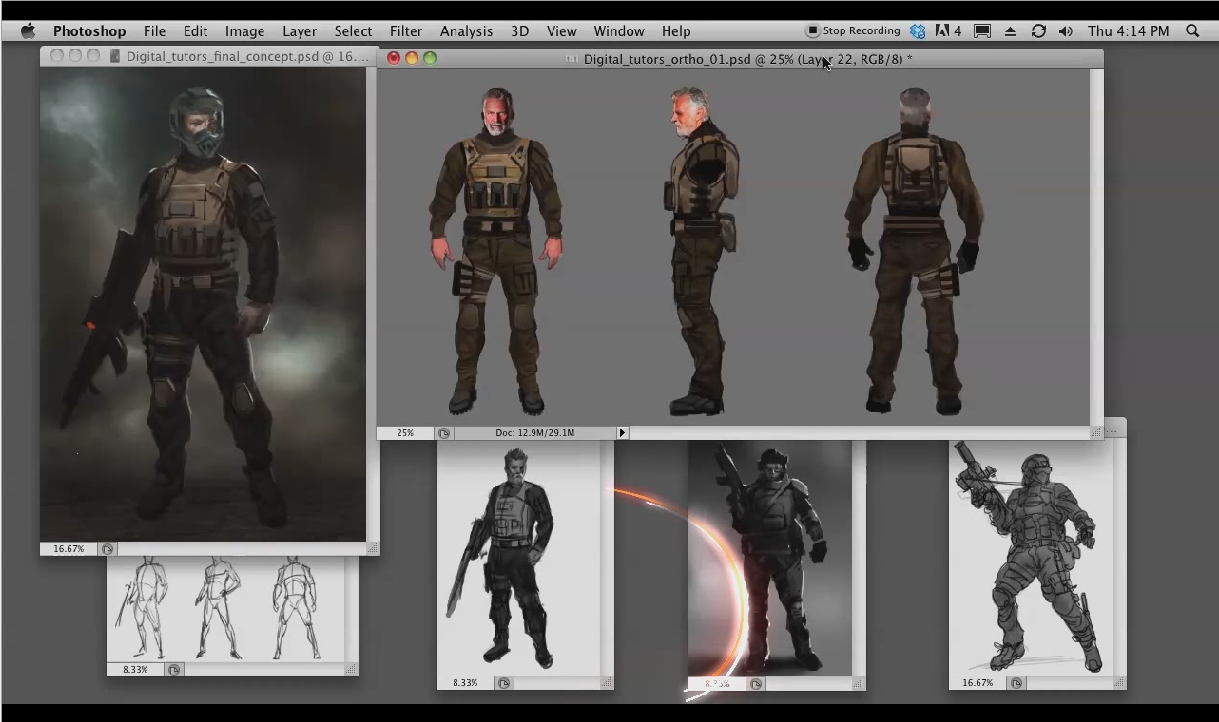The width and height of the screenshot is (1219, 722).
Task: Click the sync arrows icon in menu bar
Action: click(1038, 31)
